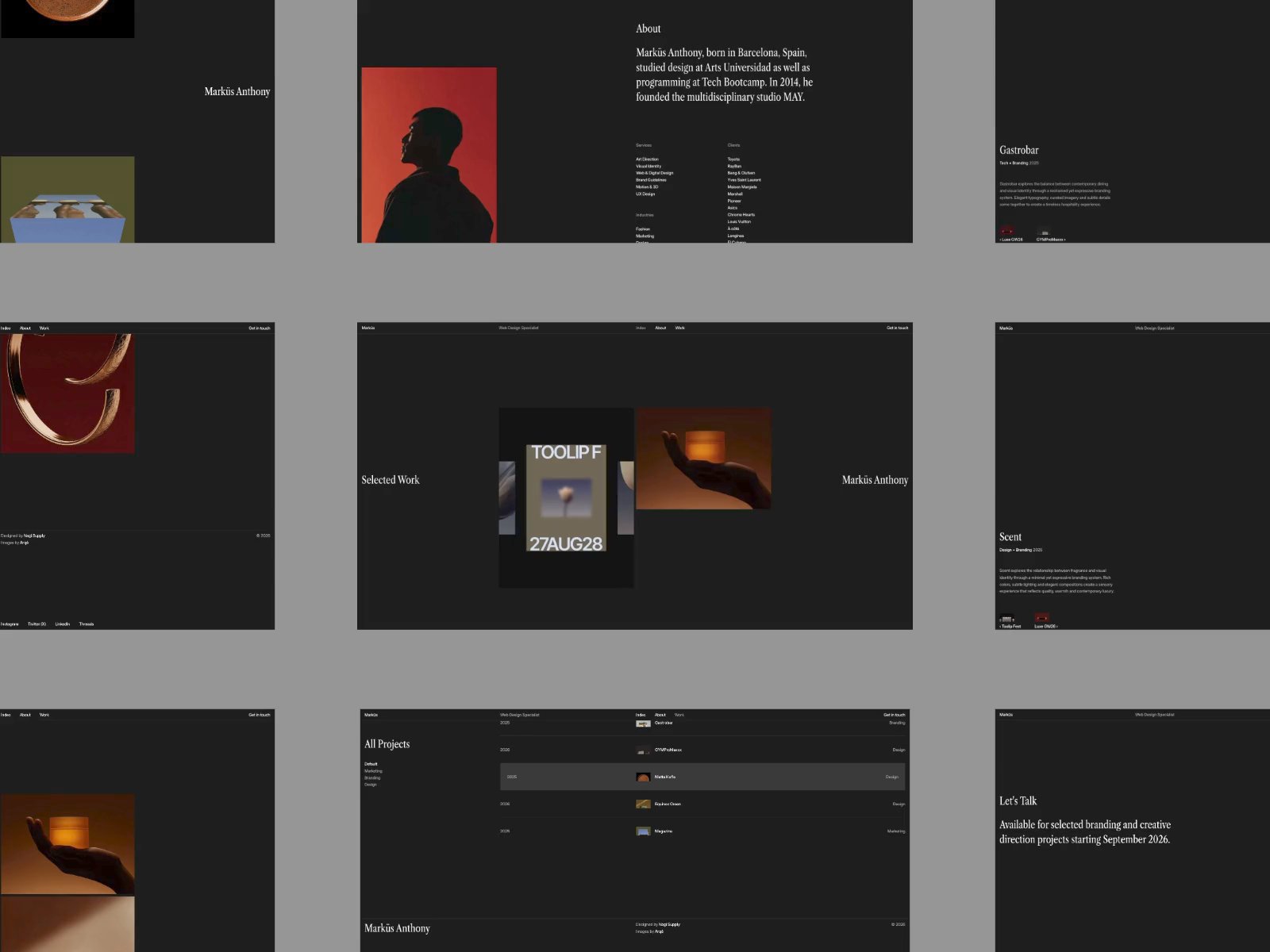1270x952 pixels.
Task: Open Index in the Selected Work page nav
Action: pyautogui.click(x=641, y=328)
